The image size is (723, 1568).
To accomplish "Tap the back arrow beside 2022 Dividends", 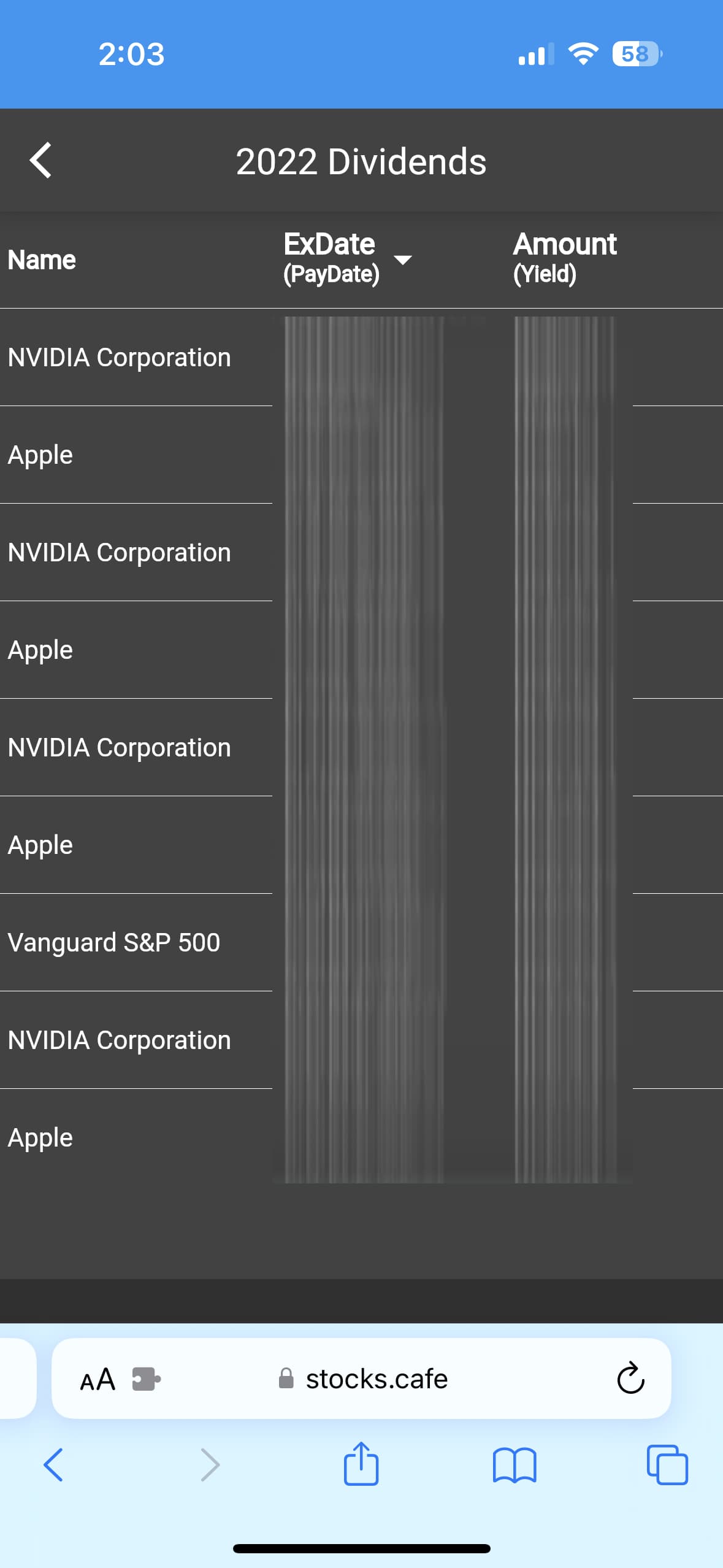I will (x=40, y=161).
